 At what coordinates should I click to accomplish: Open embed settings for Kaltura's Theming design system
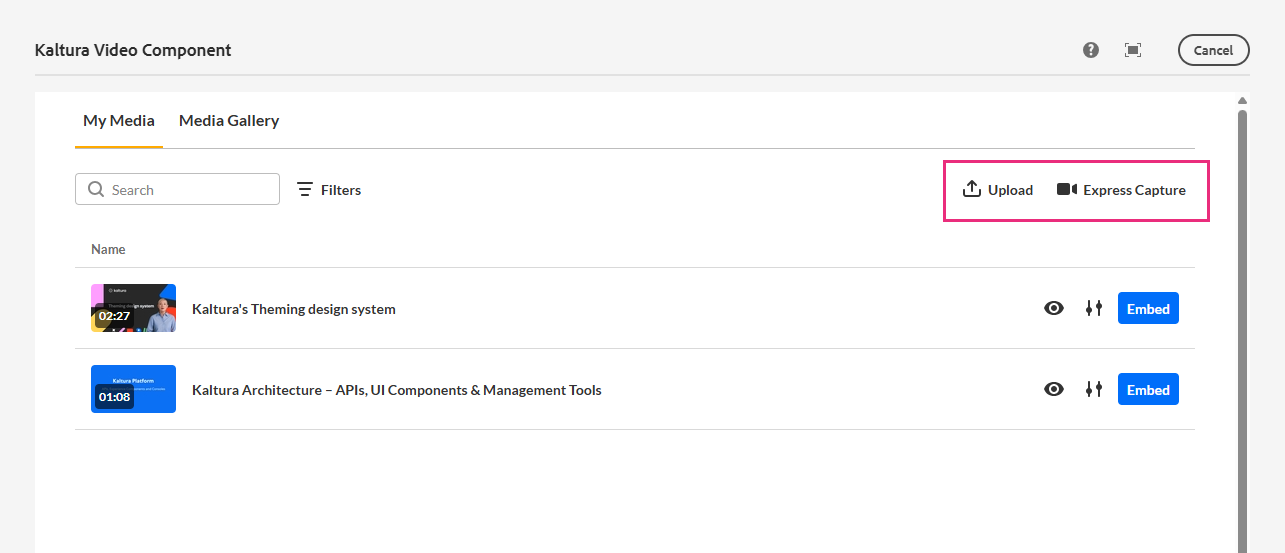(1094, 309)
